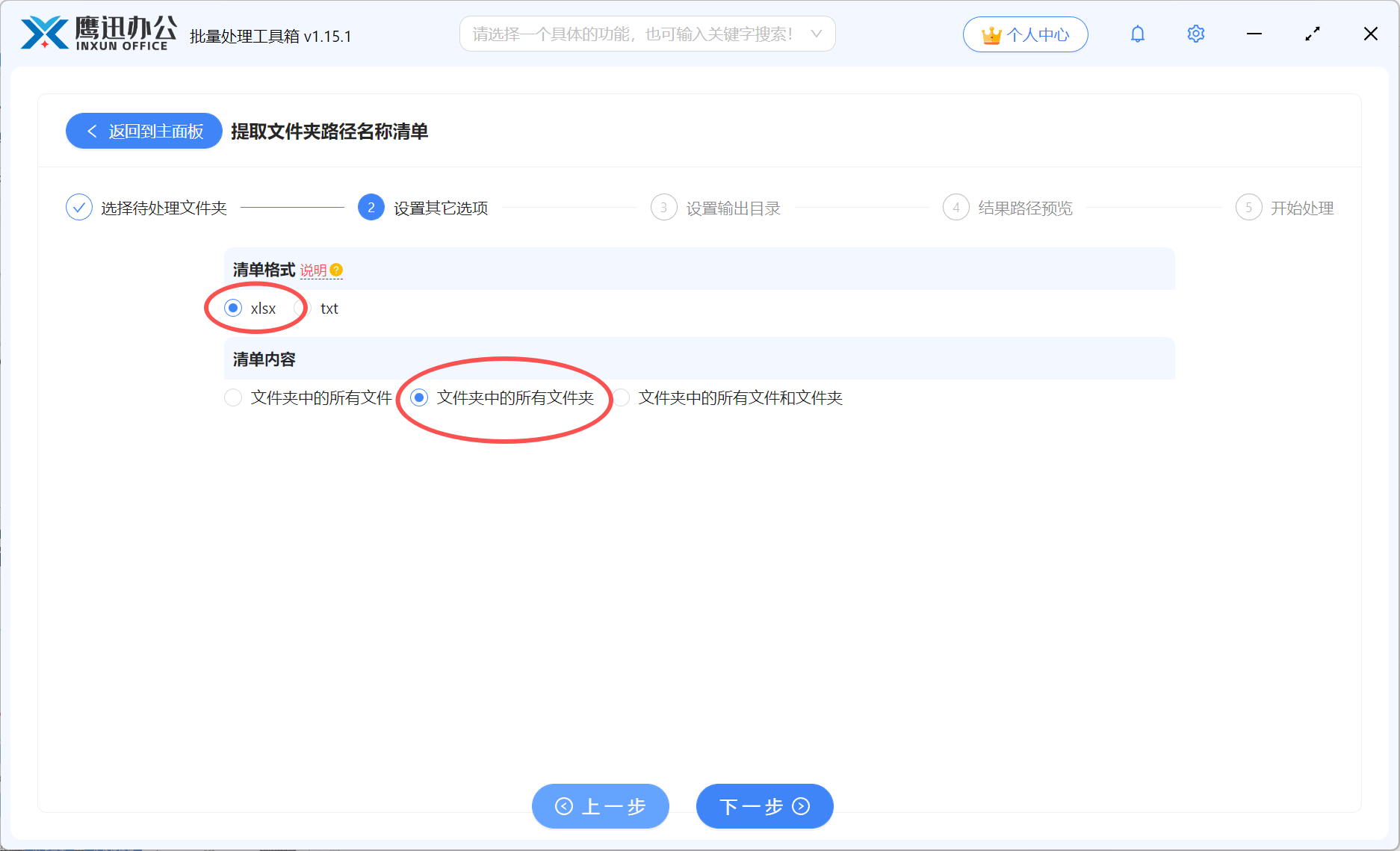This screenshot has height=851, width=1400.
Task: Maximize the application window
Action: point(1313,34)
